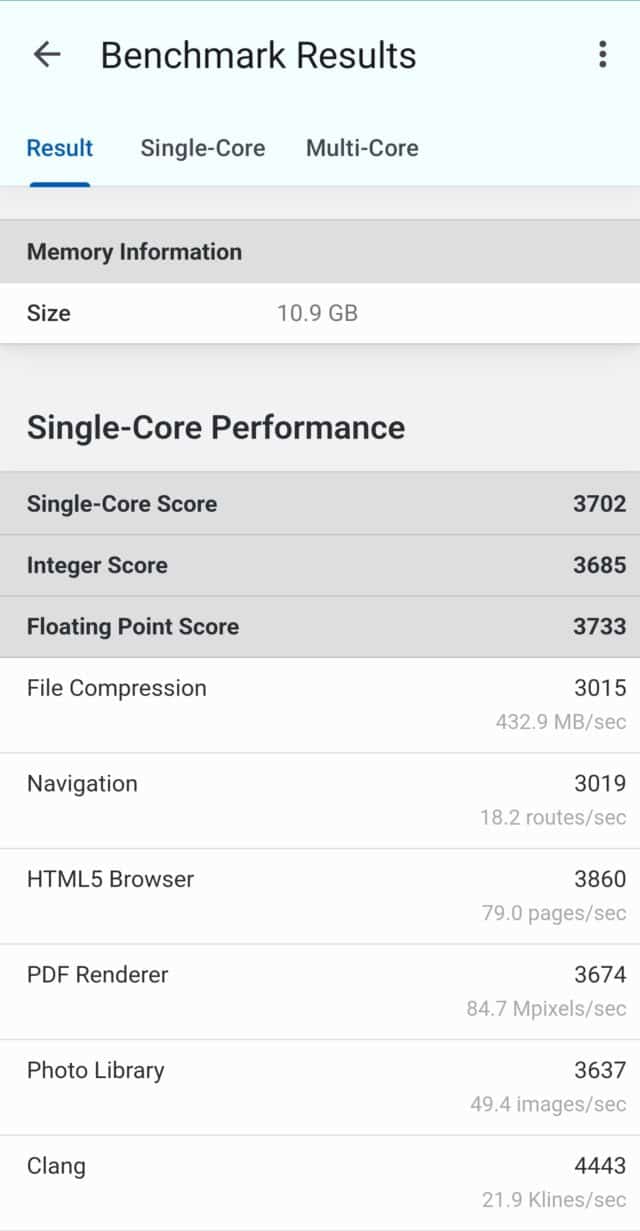The width and height of the screenshot is (640, 1231).
Task: Click the Benchmark Results title
Action: point(258,55)
